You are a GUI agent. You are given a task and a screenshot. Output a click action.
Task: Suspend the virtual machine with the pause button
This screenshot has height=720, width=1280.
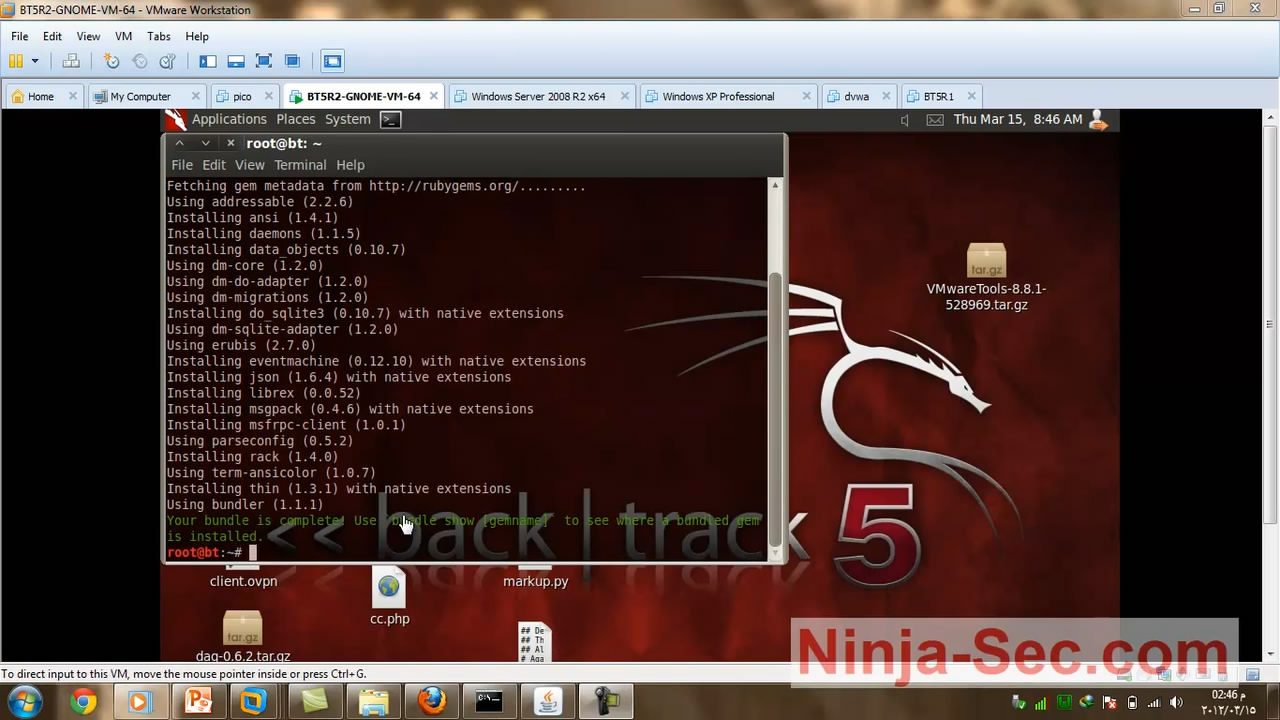16,61
